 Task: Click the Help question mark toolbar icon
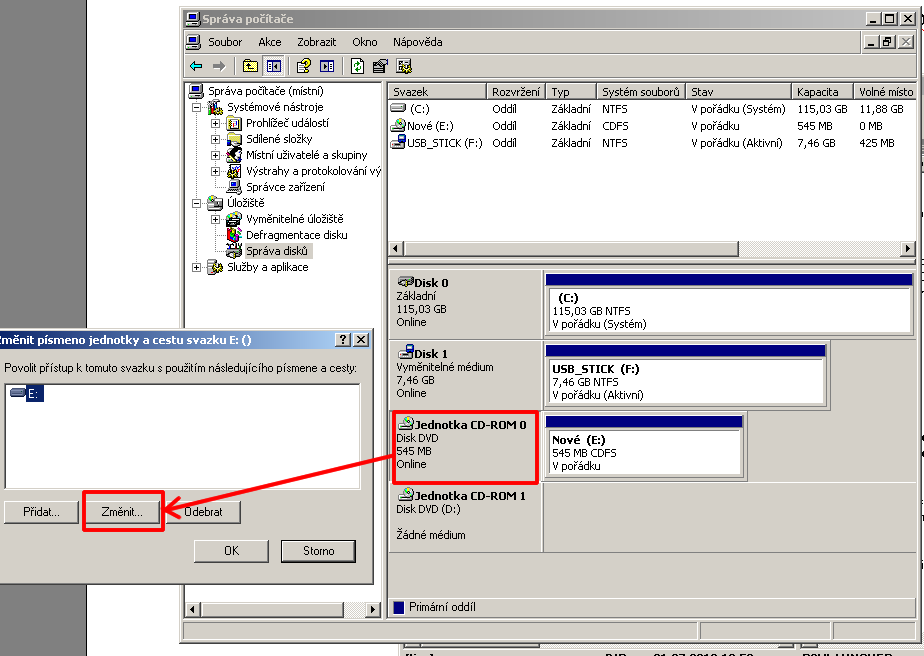coord(304,66)
